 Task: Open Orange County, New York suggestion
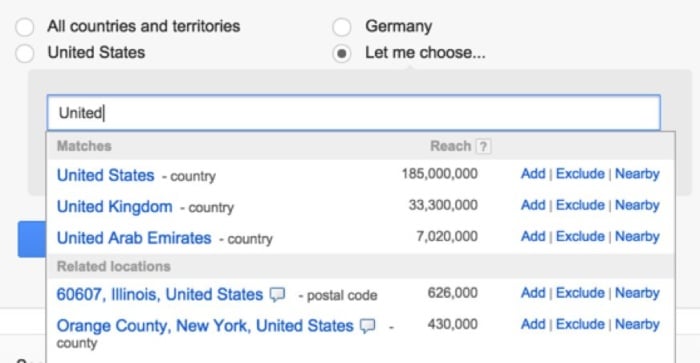[x=205, y=326]
